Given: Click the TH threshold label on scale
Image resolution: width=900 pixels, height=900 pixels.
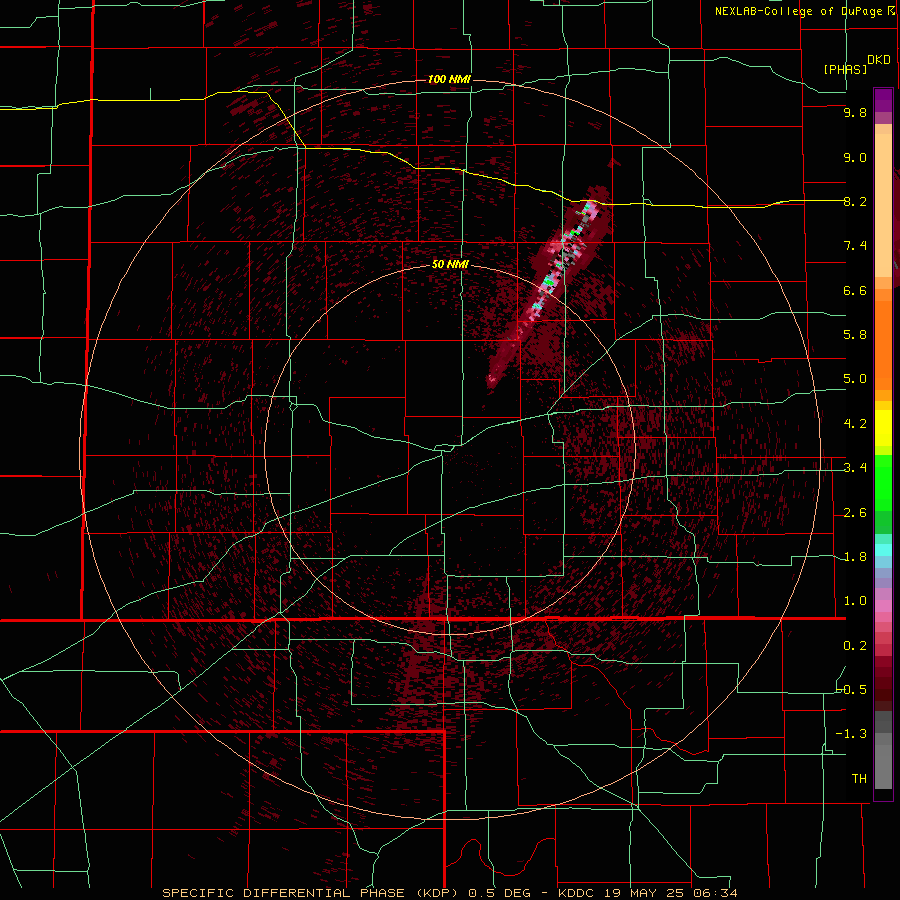Looking at the screenshot, I should pos(859,779).
